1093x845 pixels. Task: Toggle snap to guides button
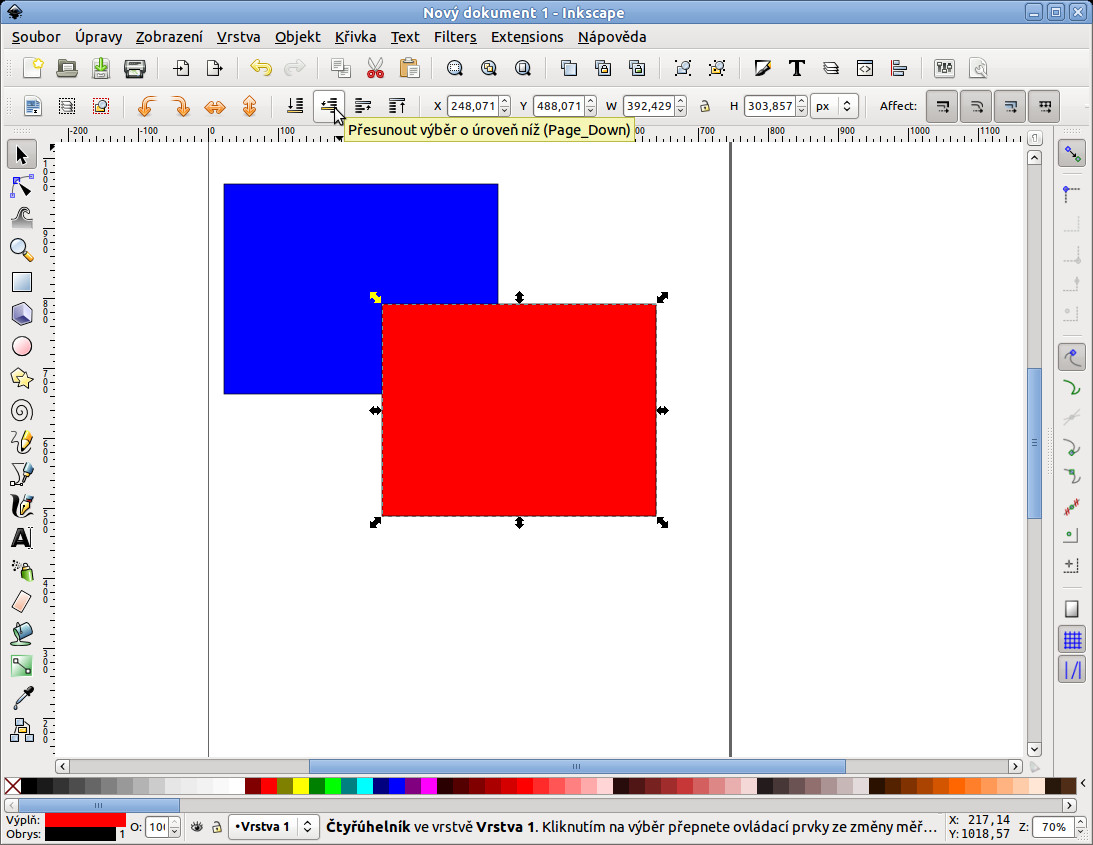(x=1072, y=670)
